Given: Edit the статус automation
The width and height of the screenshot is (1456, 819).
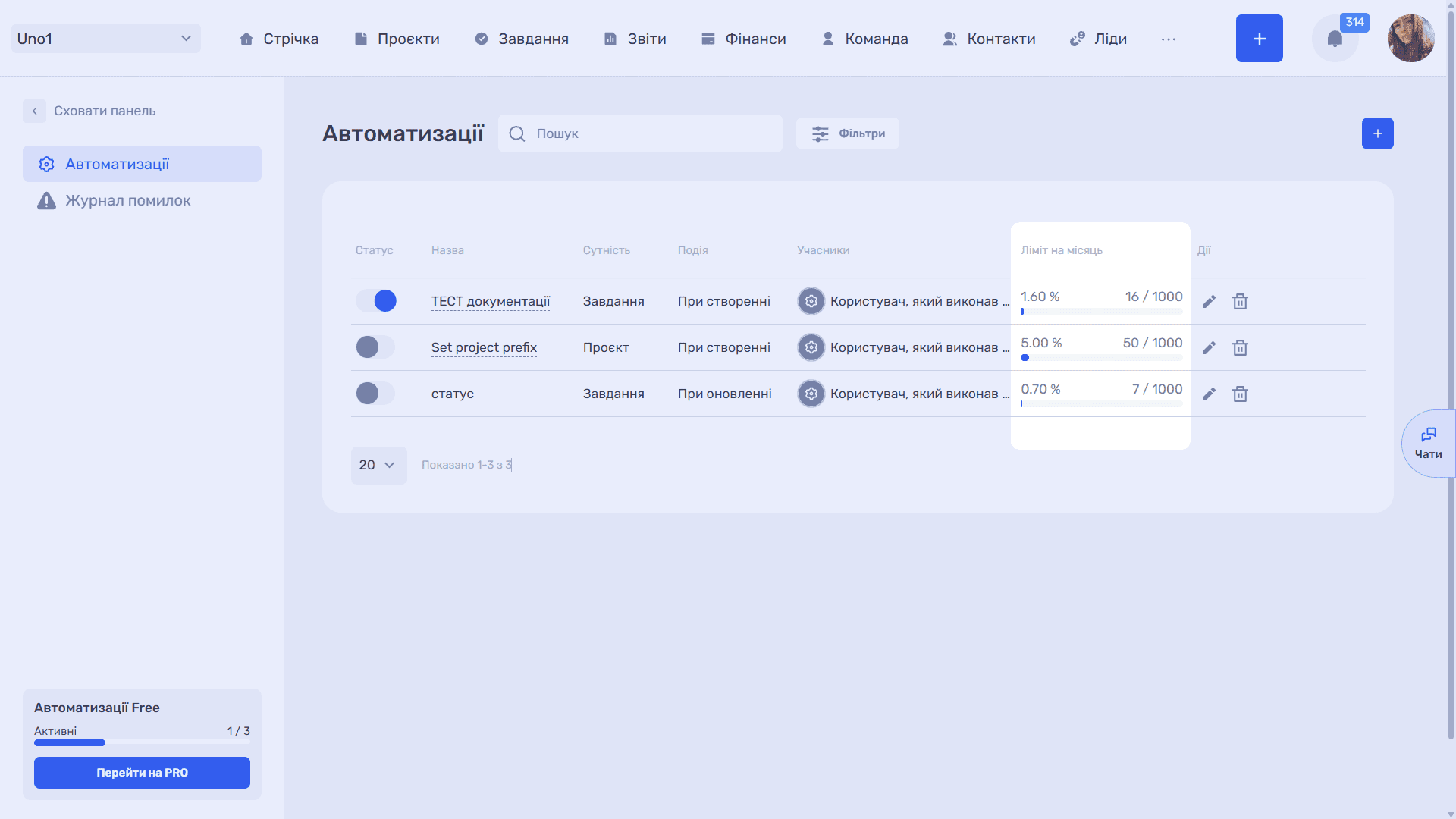Looking at the screenshot, I should click(1208, 394).
